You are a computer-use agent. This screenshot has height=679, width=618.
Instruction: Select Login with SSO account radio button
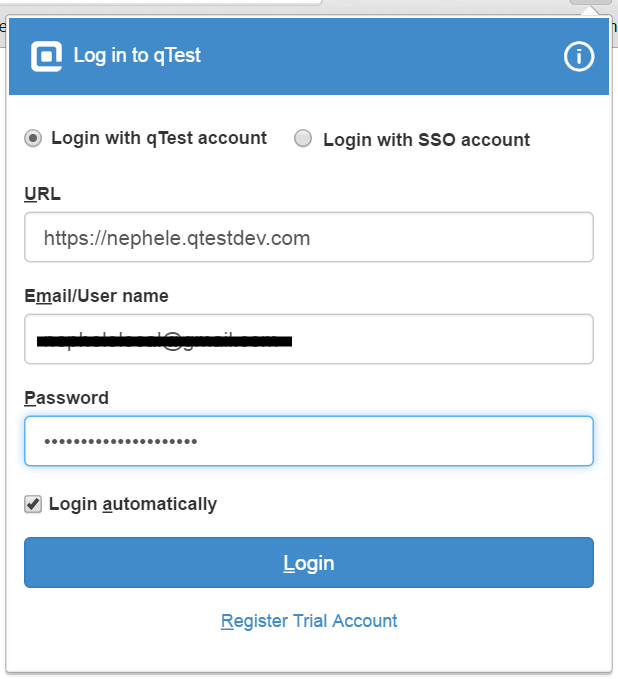303,139
